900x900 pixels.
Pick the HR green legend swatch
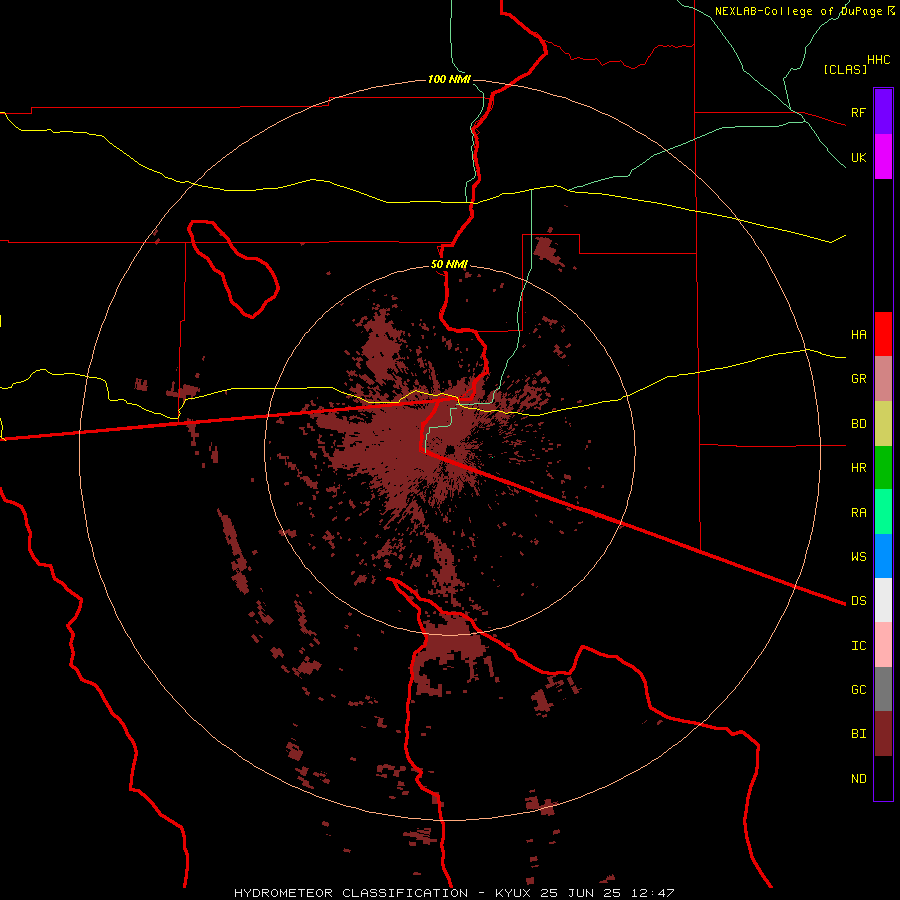[883, 468]
